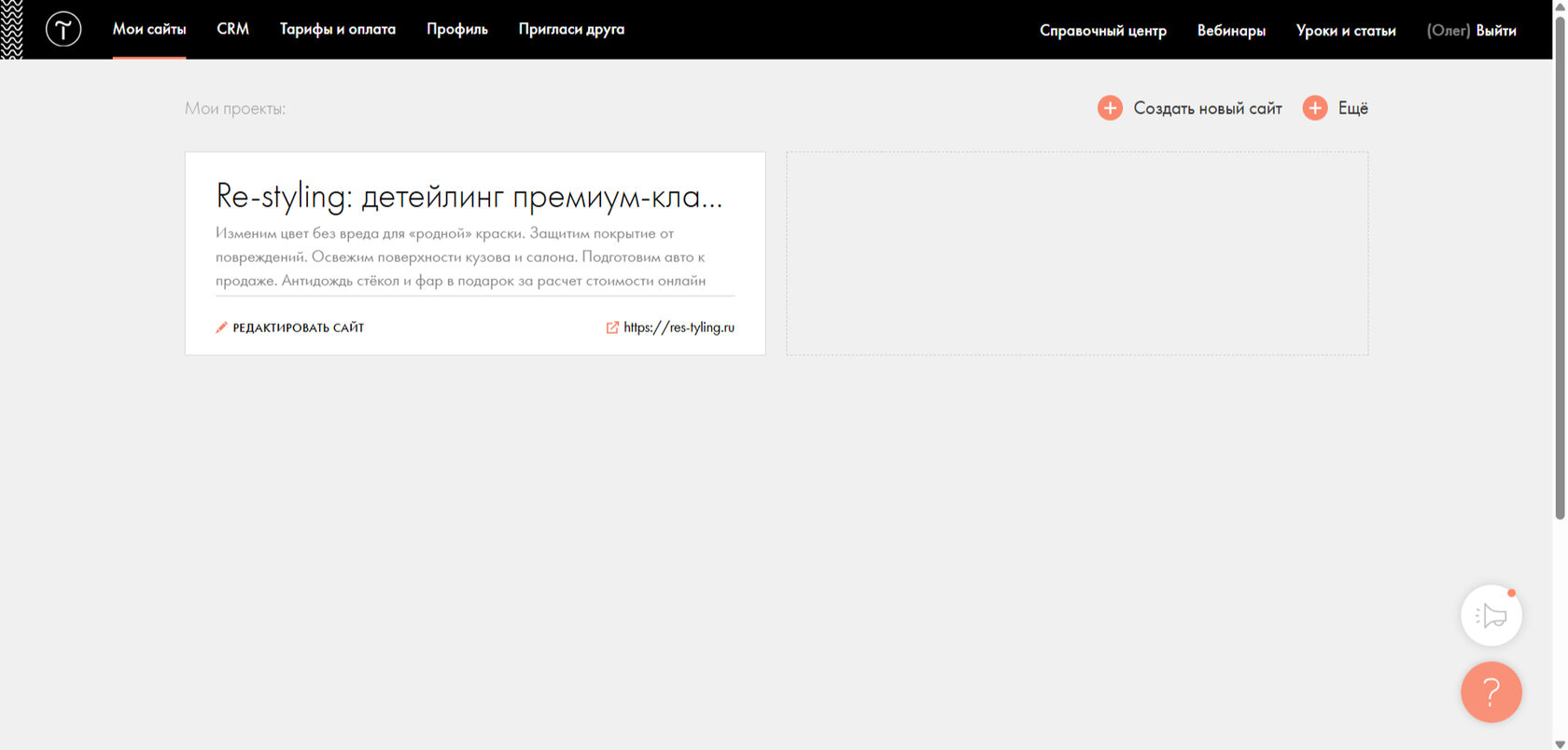Click the pencil icon on Re-styling card

pos(221,327)
